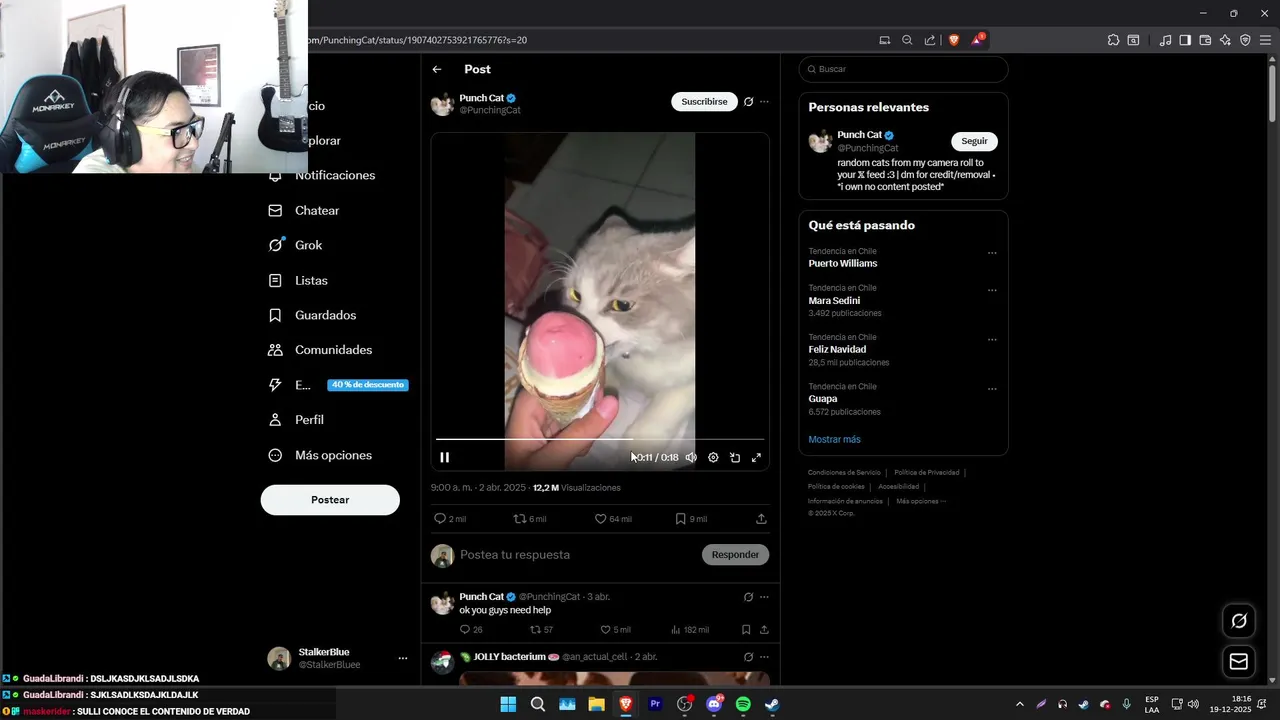Expand video to fullscreen
Viewport: 1280px width, 720px height.
coord(756,457)
